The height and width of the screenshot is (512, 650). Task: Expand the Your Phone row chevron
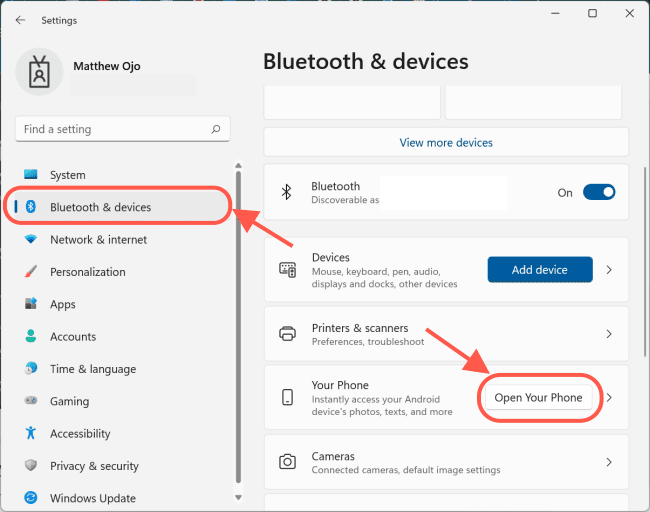[609, 398]
